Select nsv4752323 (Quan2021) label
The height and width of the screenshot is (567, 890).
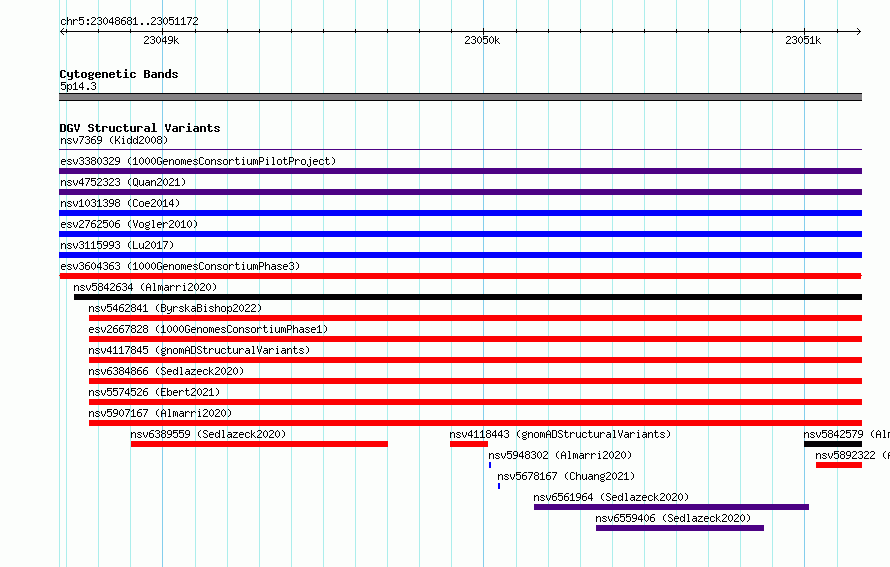pos(123,182)
